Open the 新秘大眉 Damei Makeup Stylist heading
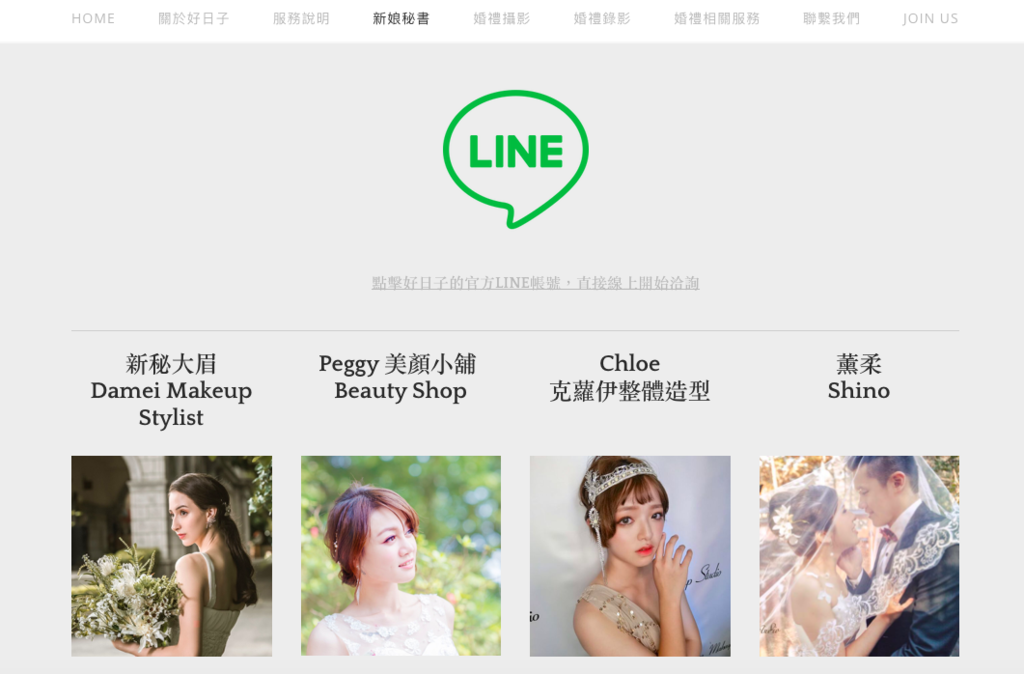Image resolution: width=1024 pixels, height=674 pixels. [x=171, y=391]
